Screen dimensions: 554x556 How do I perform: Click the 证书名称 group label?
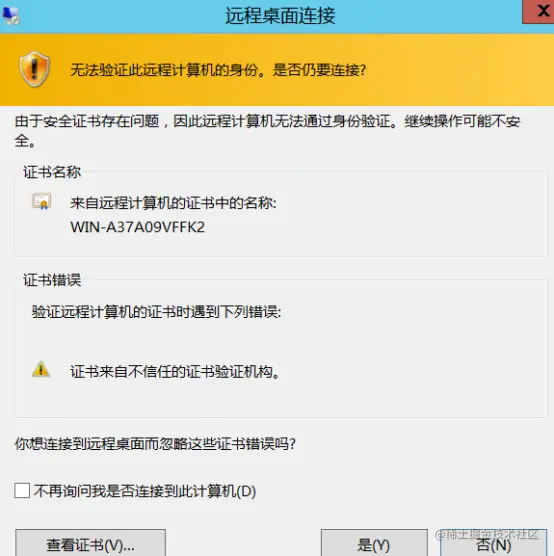pos(52,172)
